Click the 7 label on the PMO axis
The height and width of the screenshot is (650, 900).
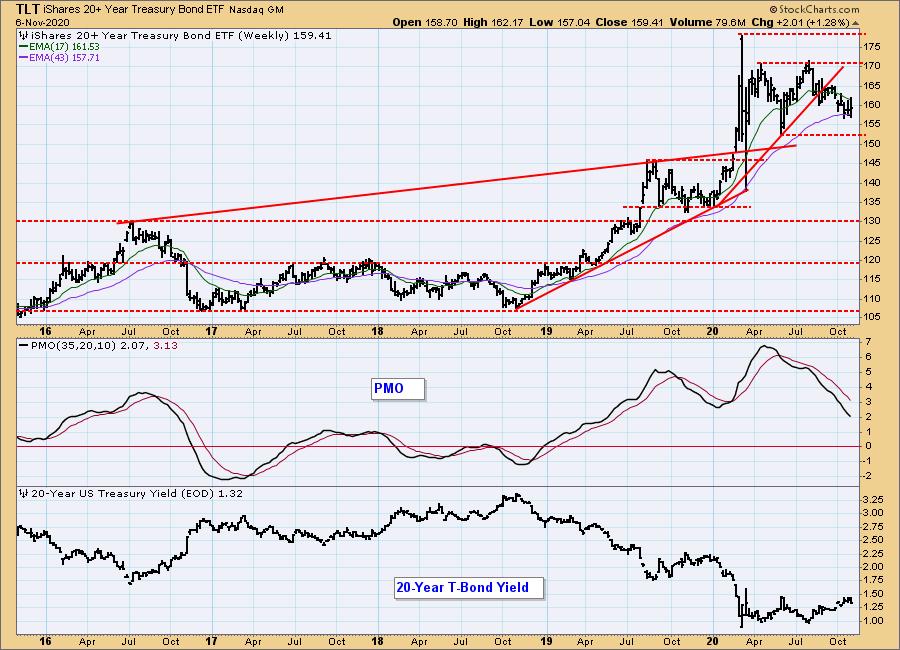[868, 342]
